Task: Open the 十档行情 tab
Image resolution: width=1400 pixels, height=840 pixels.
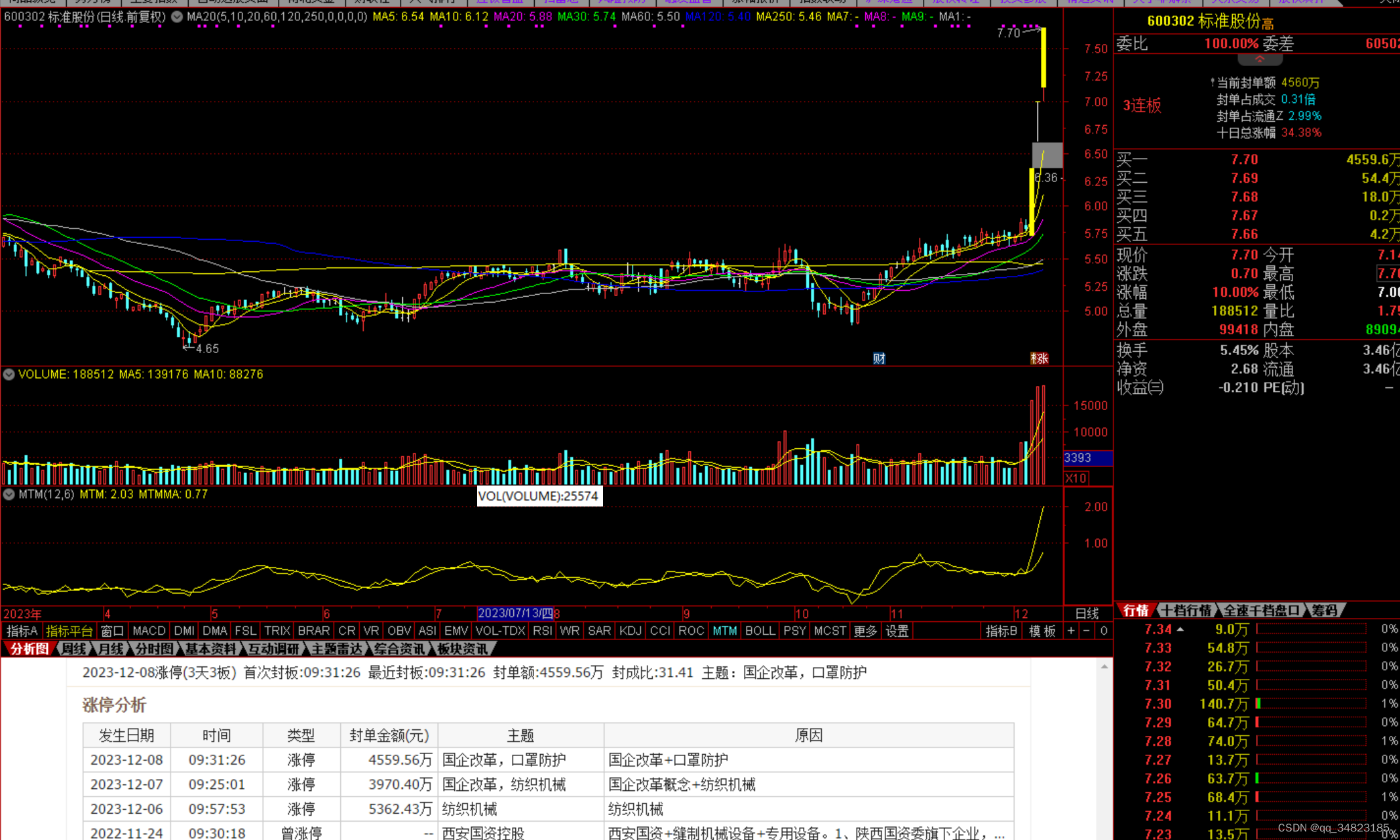Action: tap(1186, 610)
